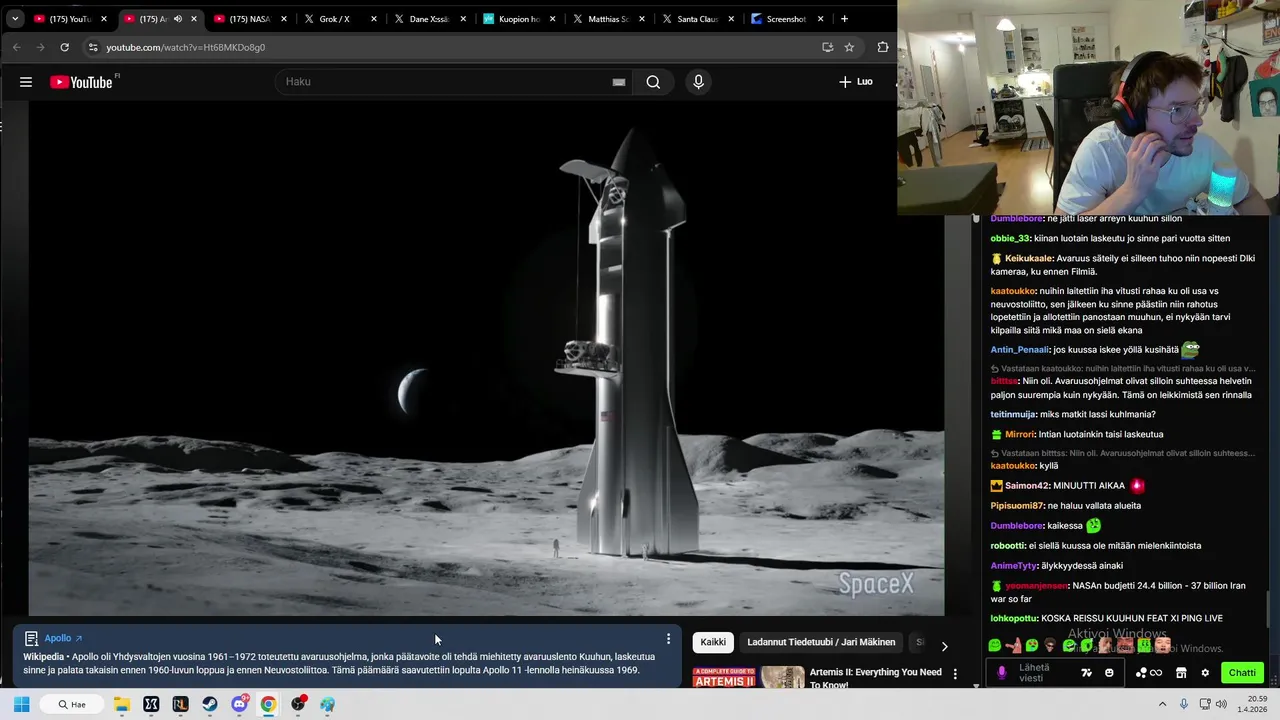Switch to the Dane Xssä tab
Screen dimensions: 1280x720
click(428, 19)
